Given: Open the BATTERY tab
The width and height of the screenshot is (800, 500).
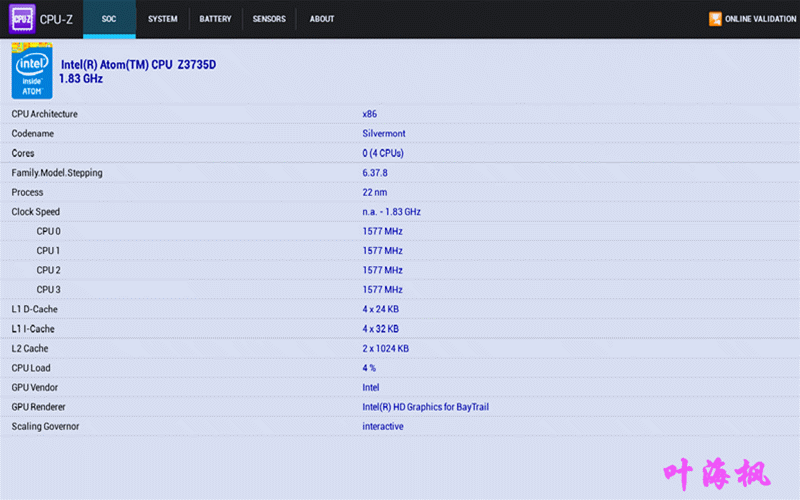Looking at the screenshot, I should pos(215,19).
